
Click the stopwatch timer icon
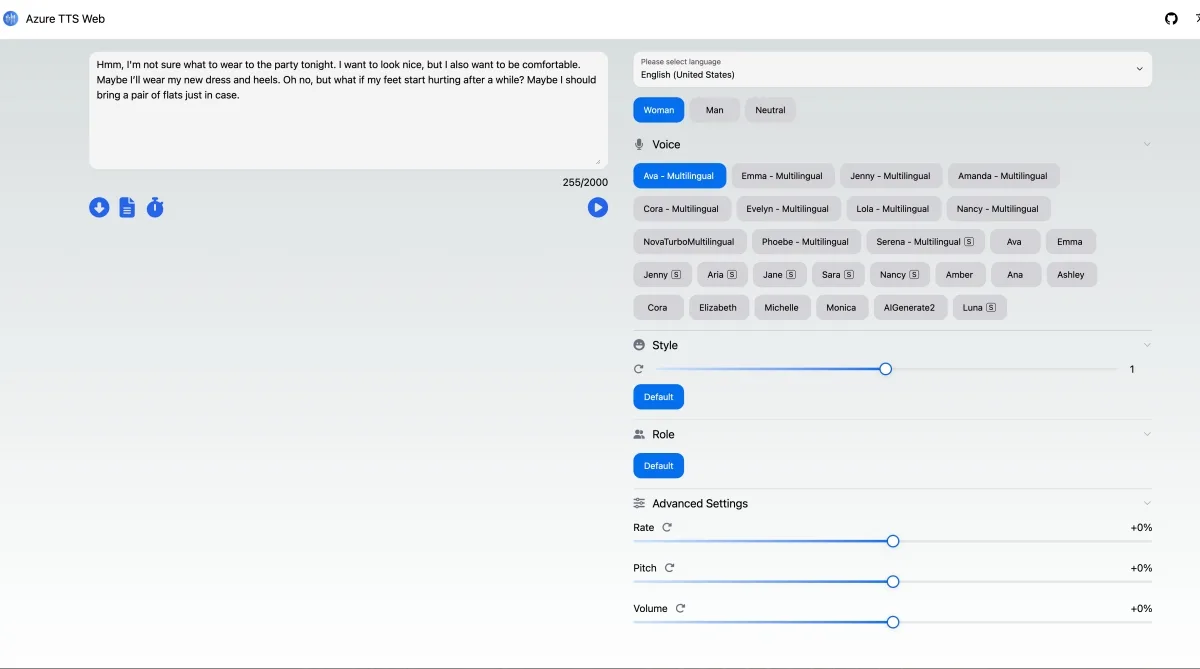(155, 207)
